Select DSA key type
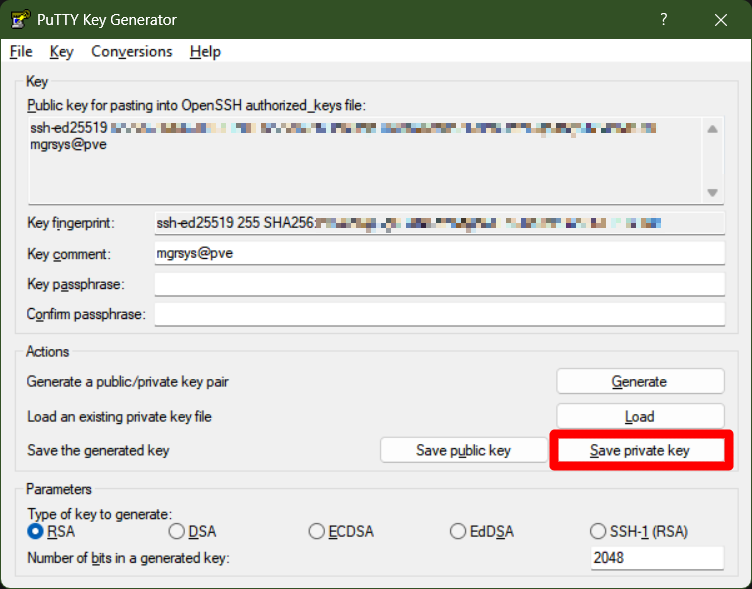The height and width of the screenshot is (589, 752). click(x=192, y=531)
